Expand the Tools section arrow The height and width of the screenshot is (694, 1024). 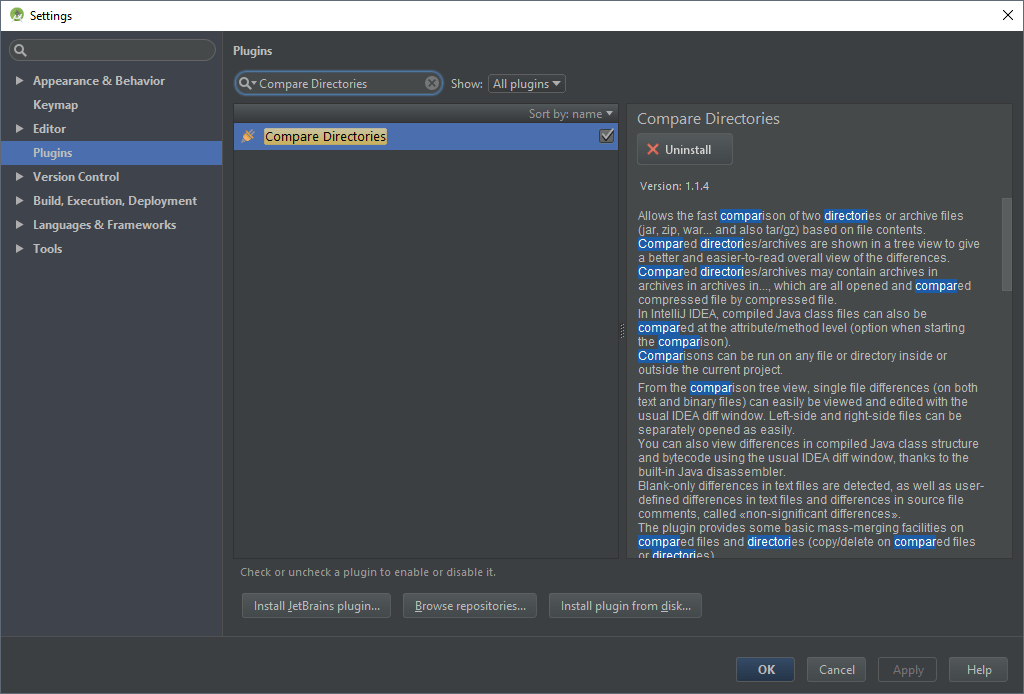pos(19,248)
